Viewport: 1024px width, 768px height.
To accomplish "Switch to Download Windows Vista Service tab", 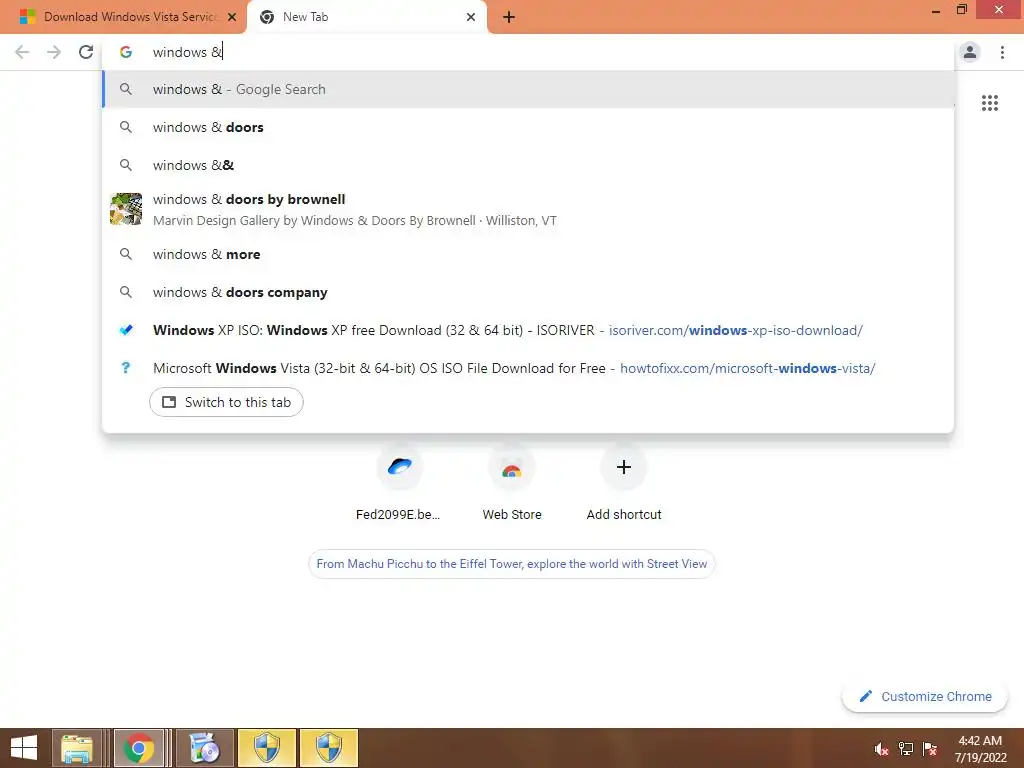I will [x=123, y=17].
